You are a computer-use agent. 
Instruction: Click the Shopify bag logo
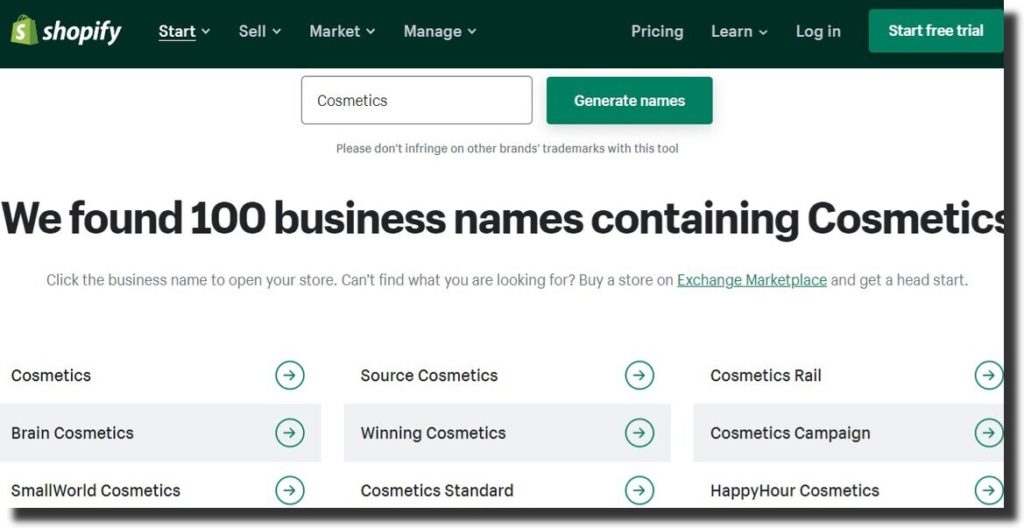click(x=24, y=30)
